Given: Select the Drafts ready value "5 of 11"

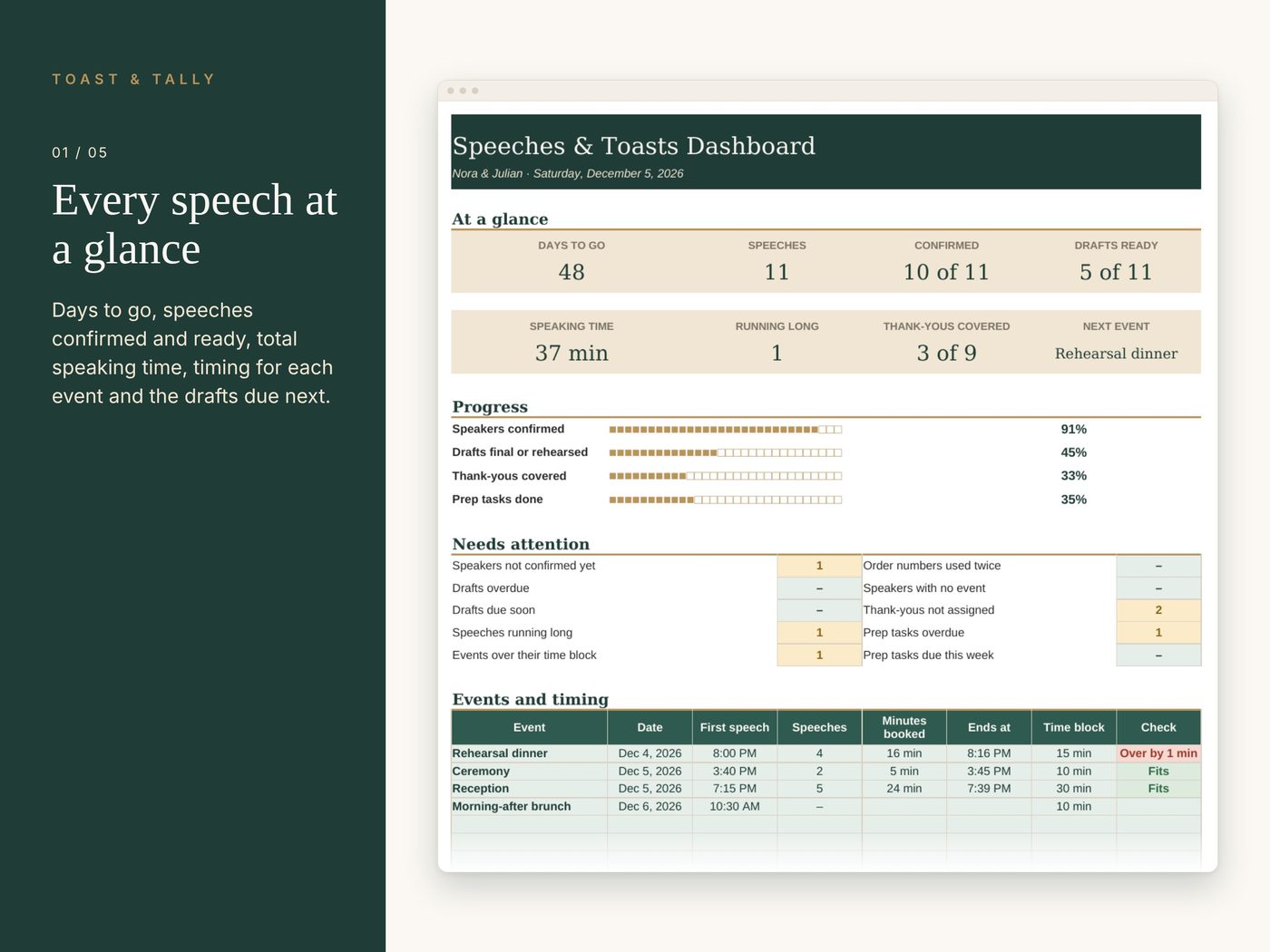Looking at the screenshot, I should coord(1116,272).
